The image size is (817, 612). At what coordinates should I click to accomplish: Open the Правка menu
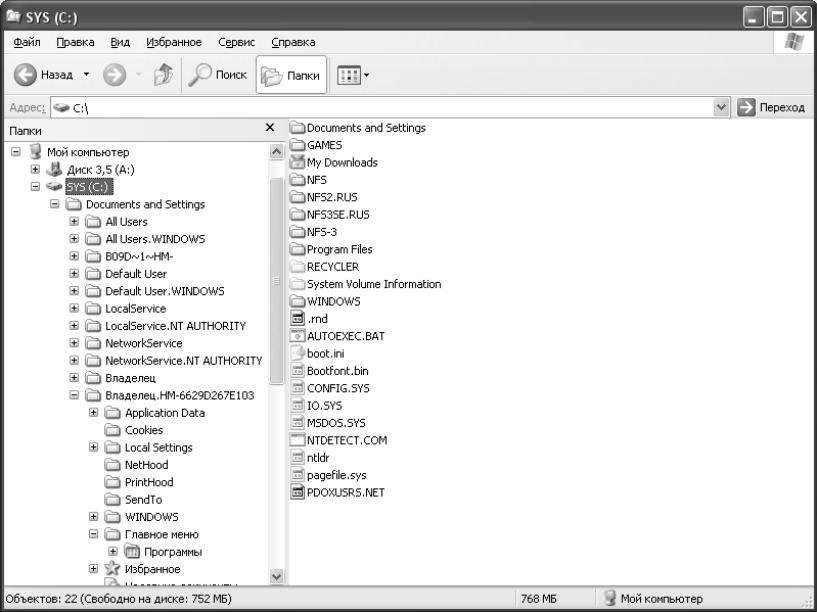(x=75, y=42)
